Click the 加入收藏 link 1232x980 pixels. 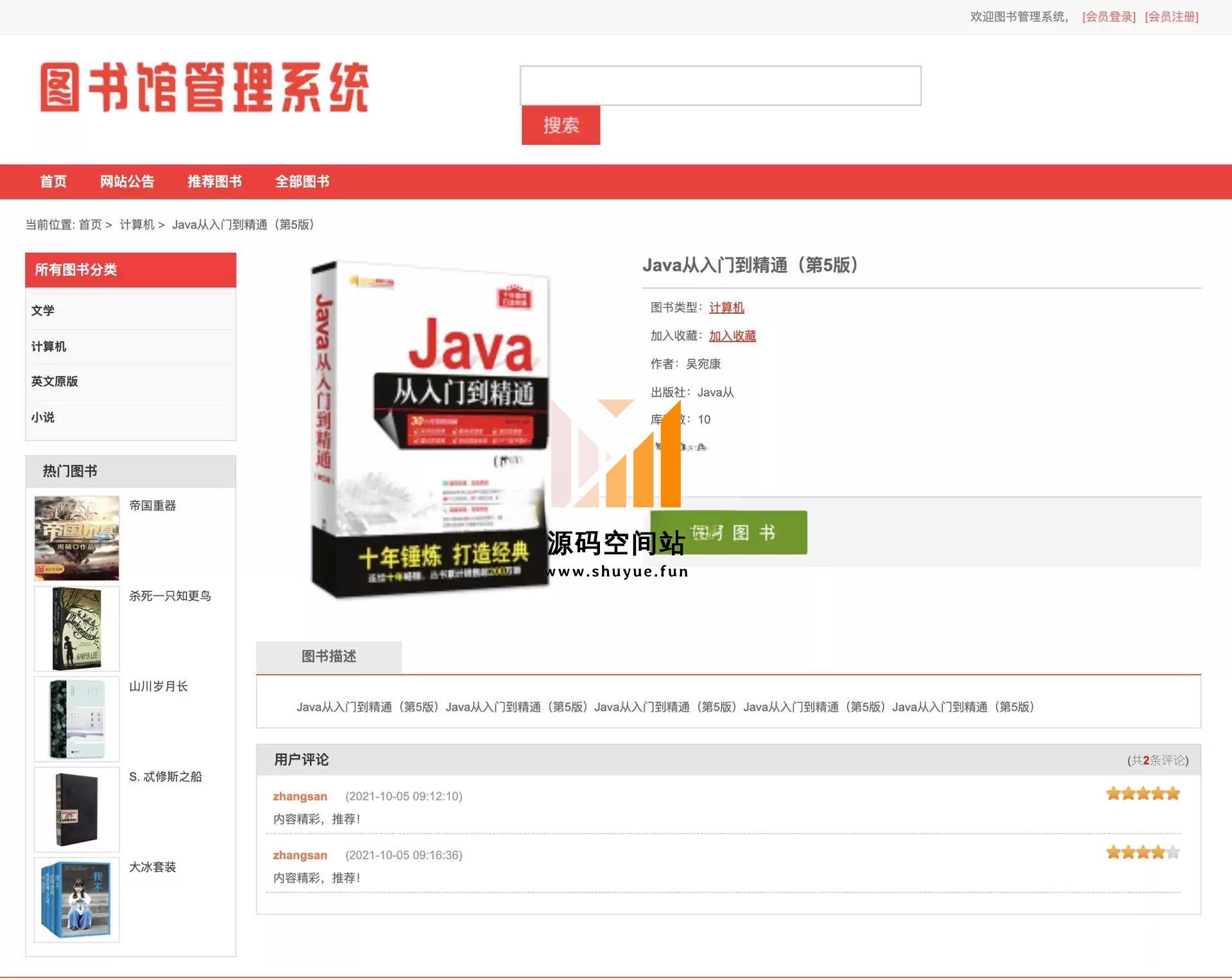[732, 336]
